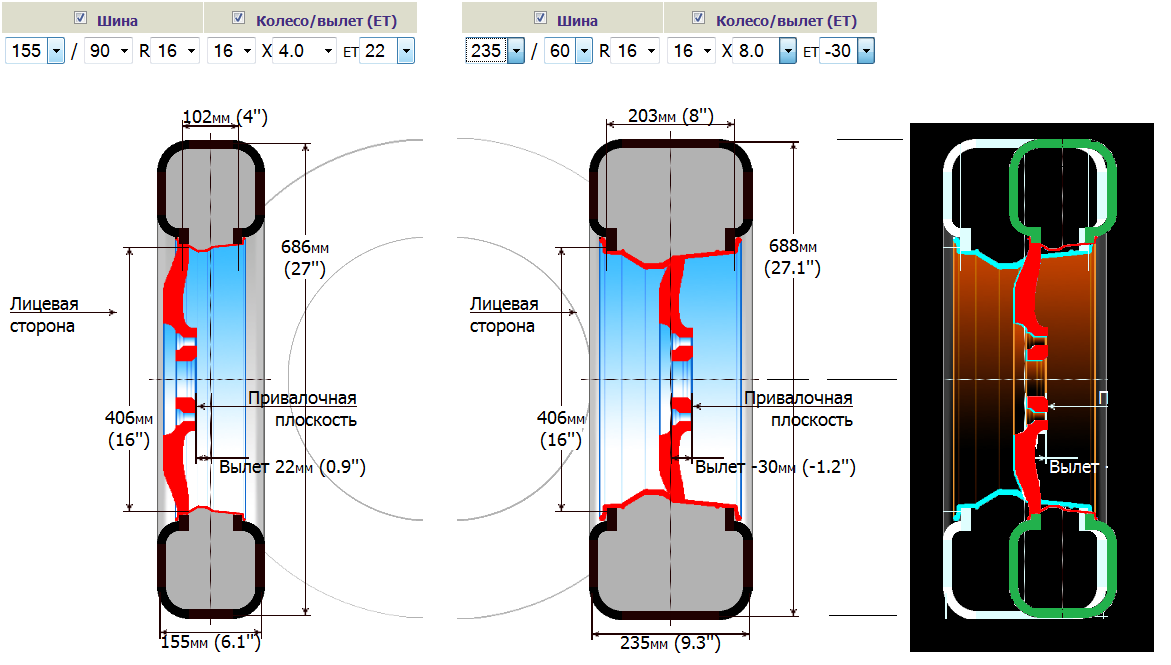The height and width of the screenshot is (665, 1171).
Task: Click the 235мм (9.3") tire width label
Action: click(670, 643)
